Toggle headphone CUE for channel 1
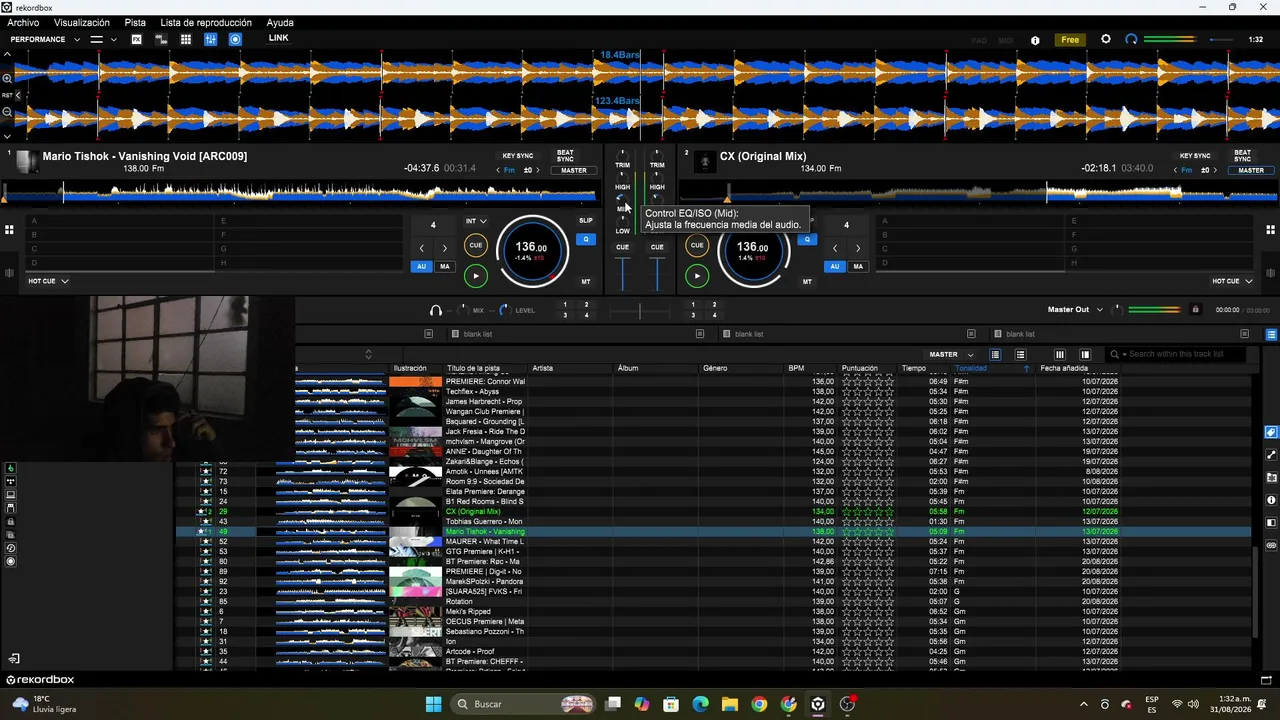The height and width of the screenshot is (720, 1280). (622, 247)
